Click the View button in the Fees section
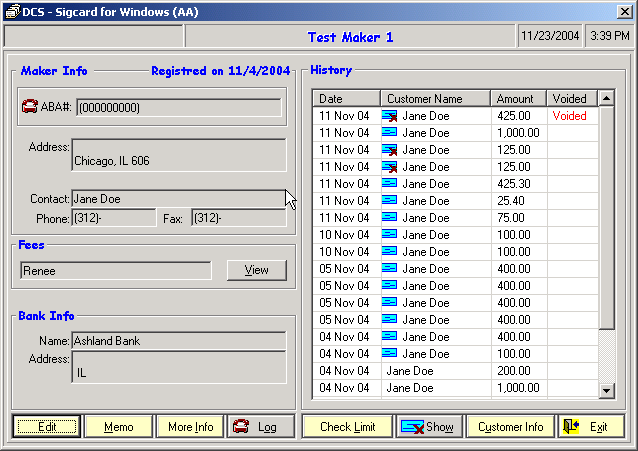The image size is (638, 451). click(x=256, y=270)
